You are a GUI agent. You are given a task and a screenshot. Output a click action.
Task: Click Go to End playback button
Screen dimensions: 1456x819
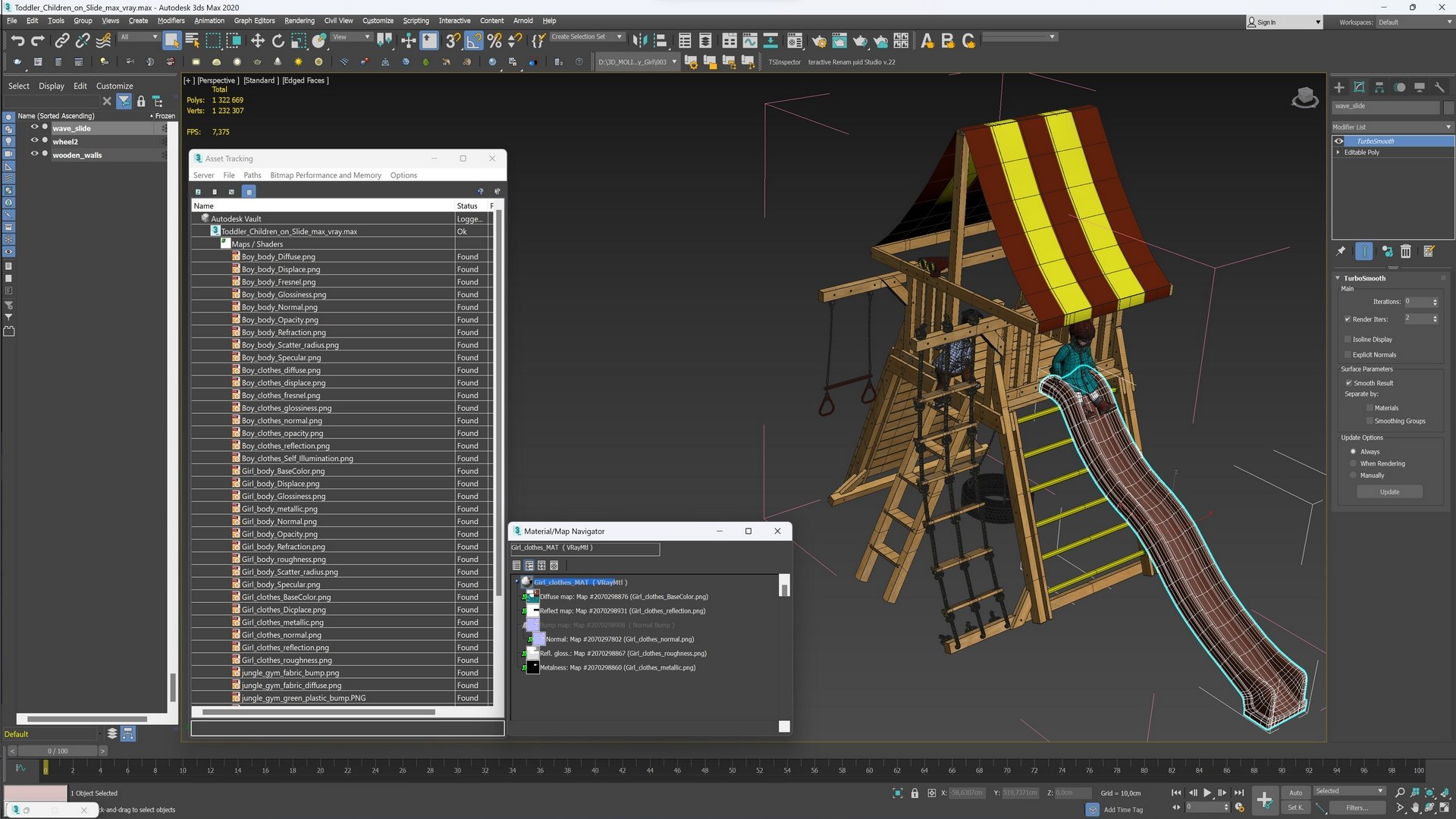pos(1238,792)
